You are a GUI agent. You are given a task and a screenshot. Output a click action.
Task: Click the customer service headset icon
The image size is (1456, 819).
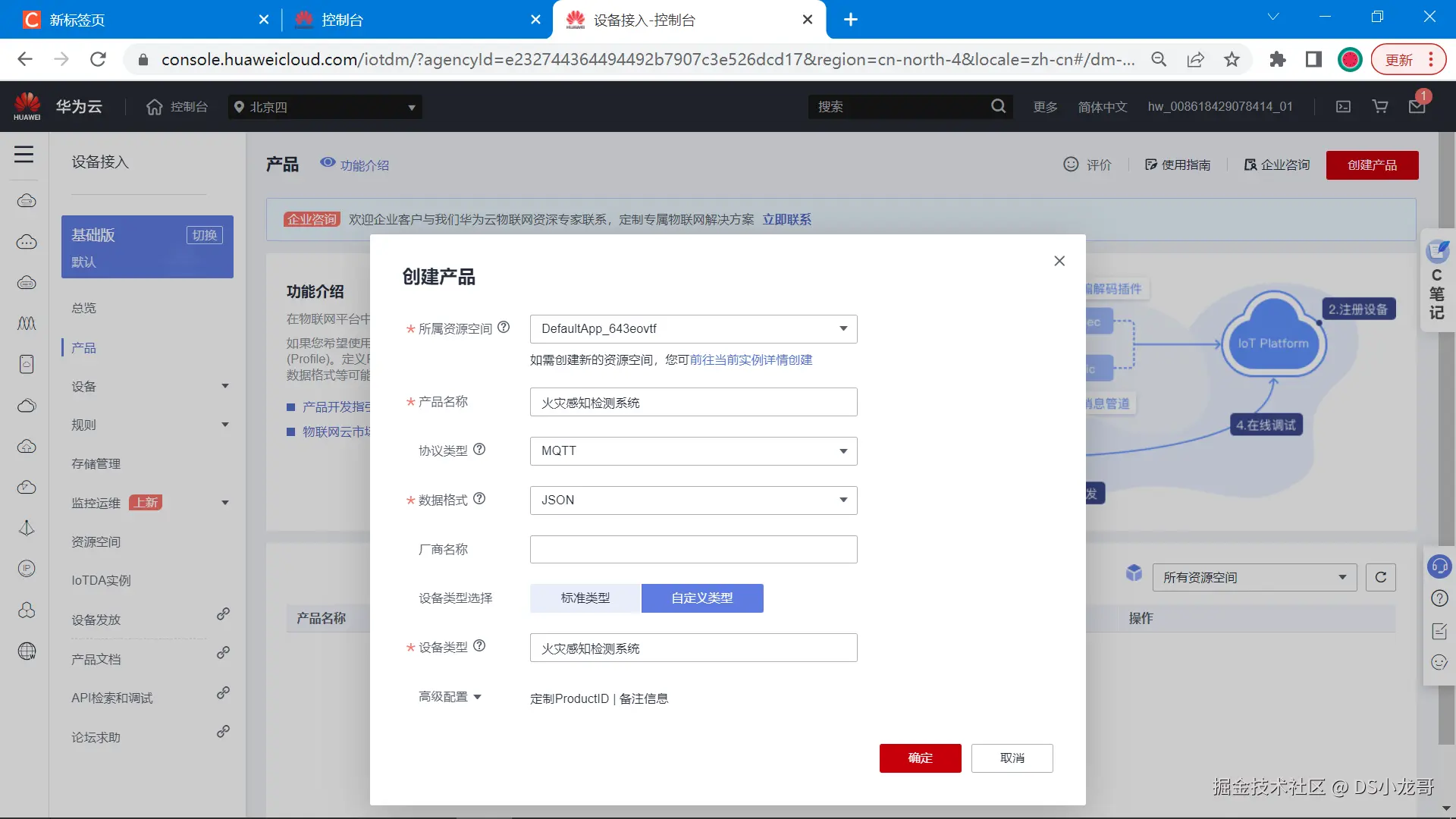1439,566
